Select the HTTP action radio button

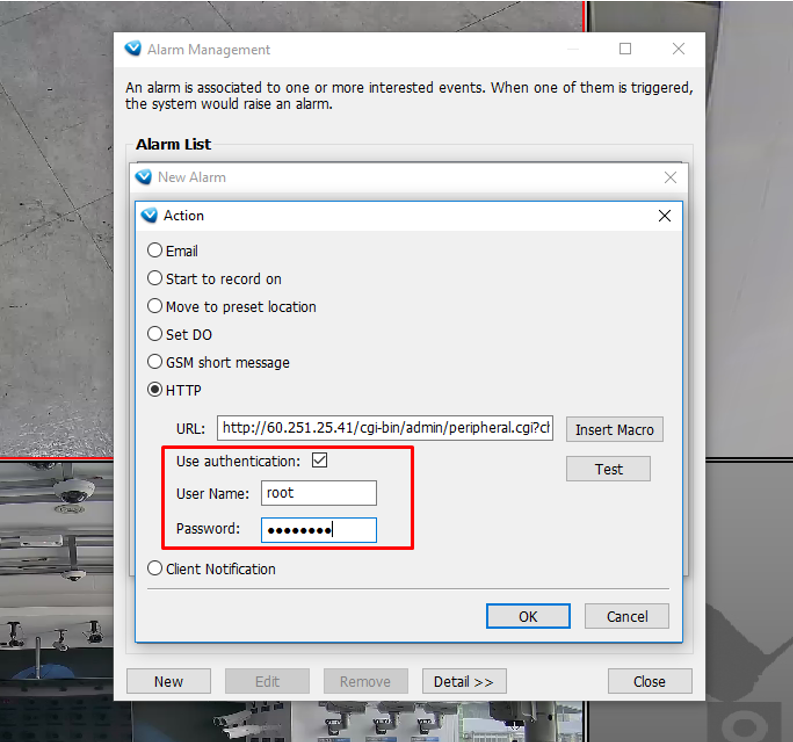[x=155, y=390]
